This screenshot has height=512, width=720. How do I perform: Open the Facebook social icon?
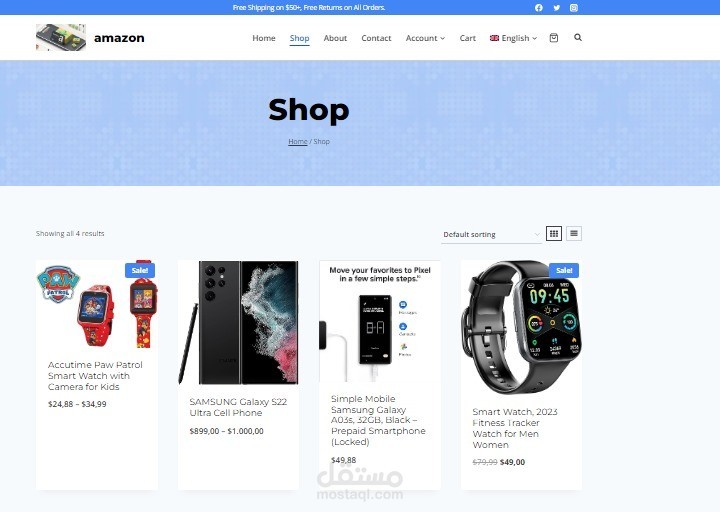539,8
